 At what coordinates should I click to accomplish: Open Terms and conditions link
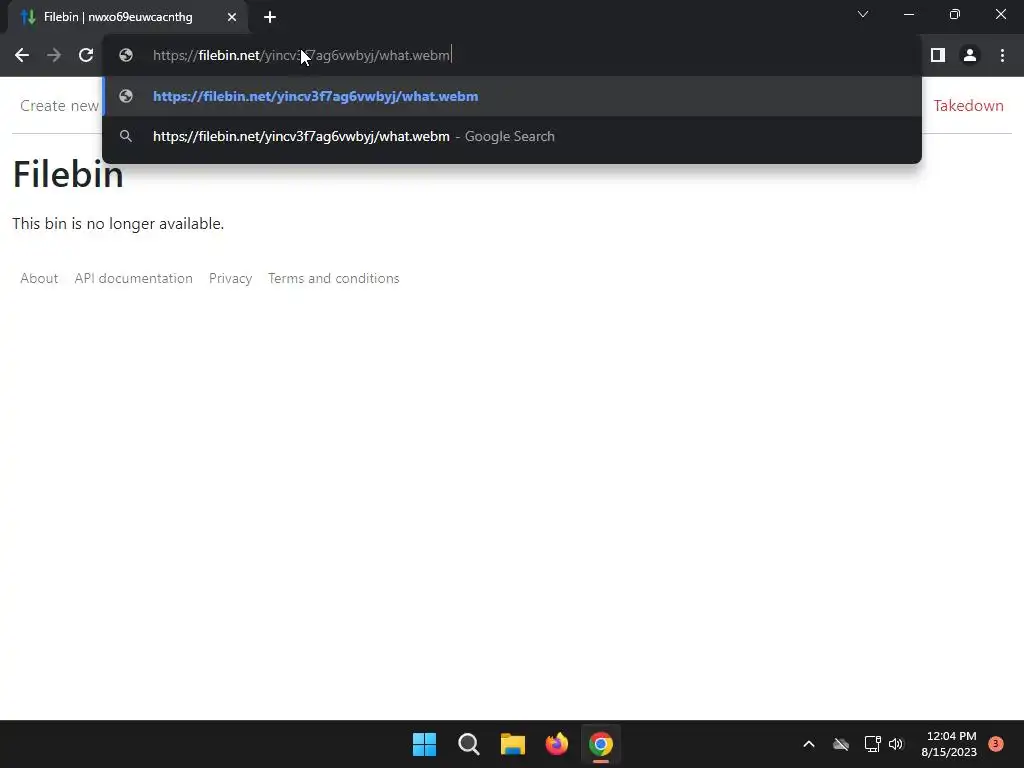pos(334,279)
